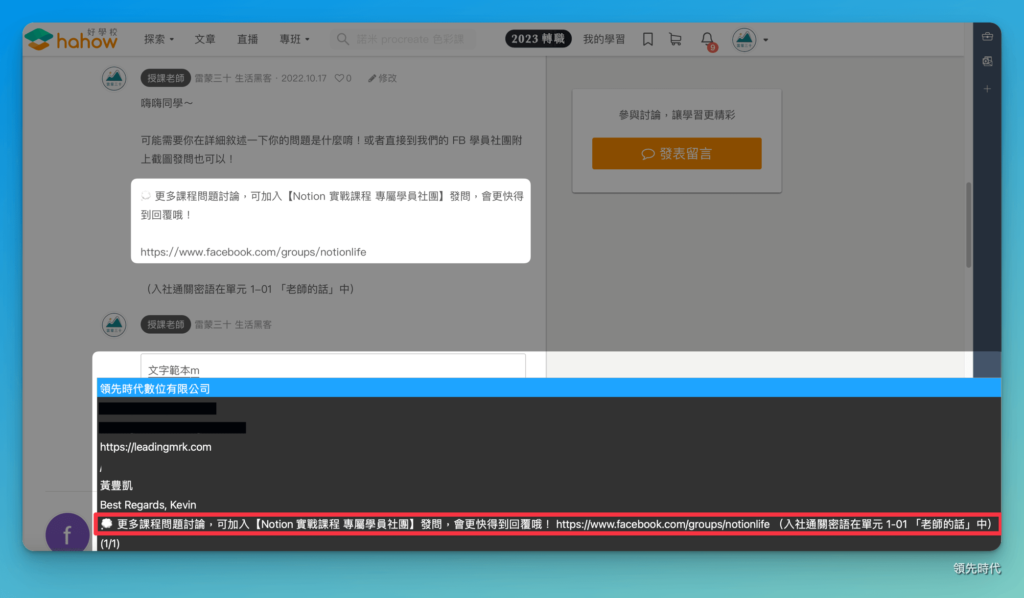The width and height of the screenshot is (1024, 598).
Task: Open the notifications bell icon
Action: [707, 40]
